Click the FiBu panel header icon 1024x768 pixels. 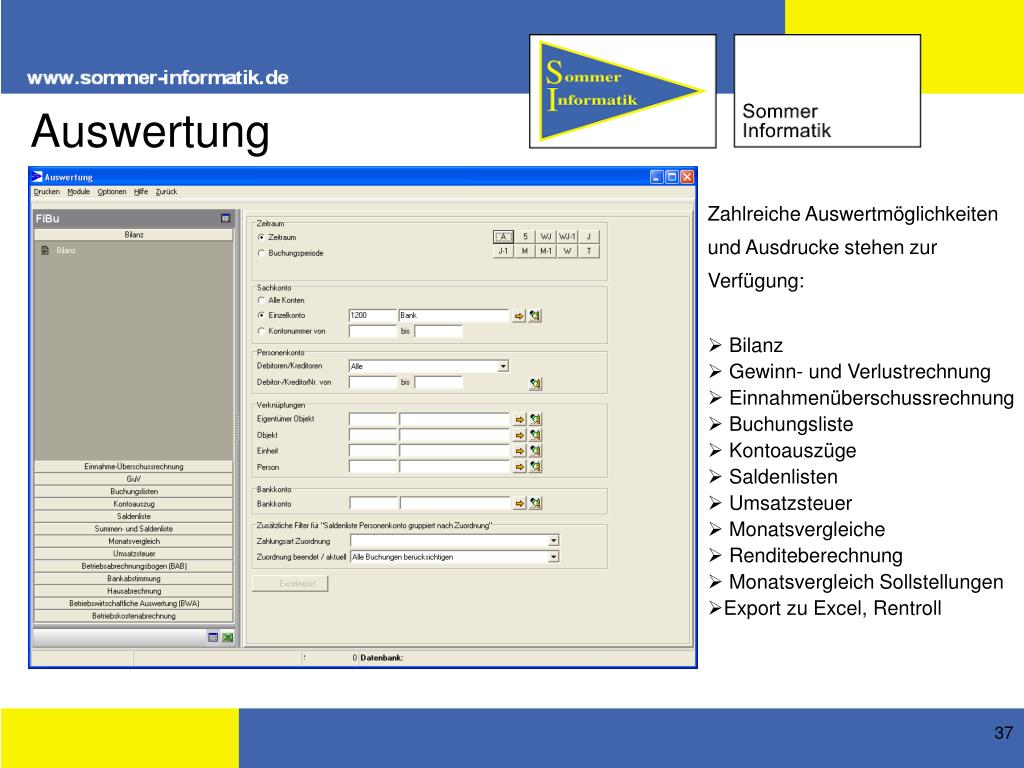(x=225, y=218)
